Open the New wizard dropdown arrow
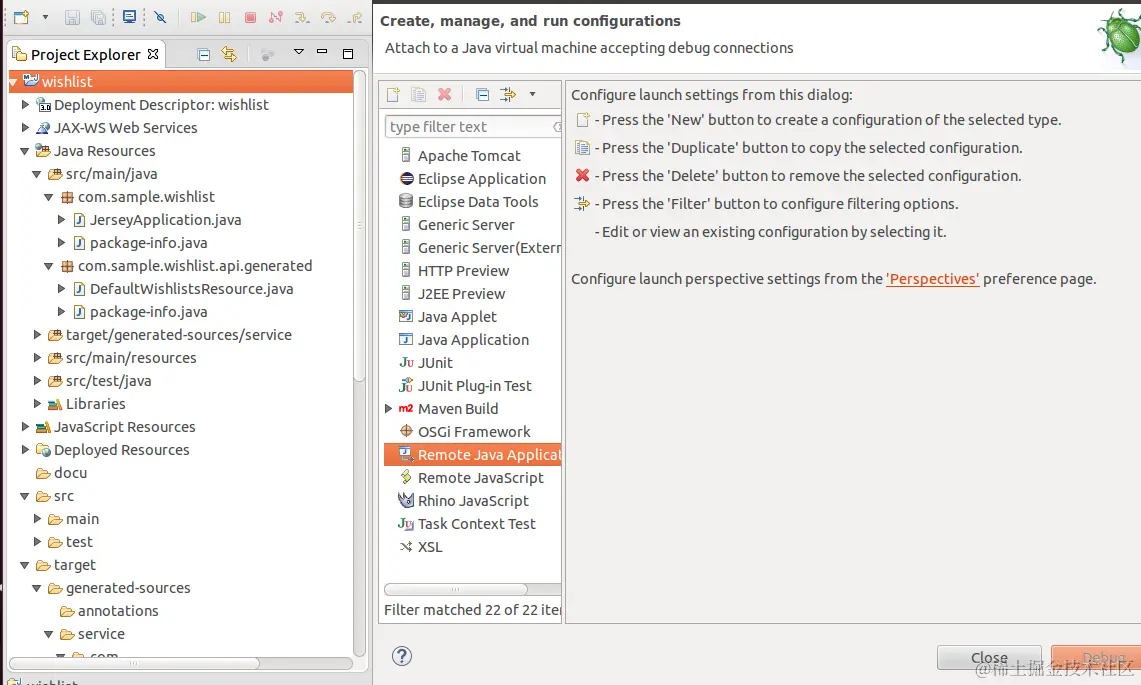Viewport: 1141px width, 685px height. point(45,17)
